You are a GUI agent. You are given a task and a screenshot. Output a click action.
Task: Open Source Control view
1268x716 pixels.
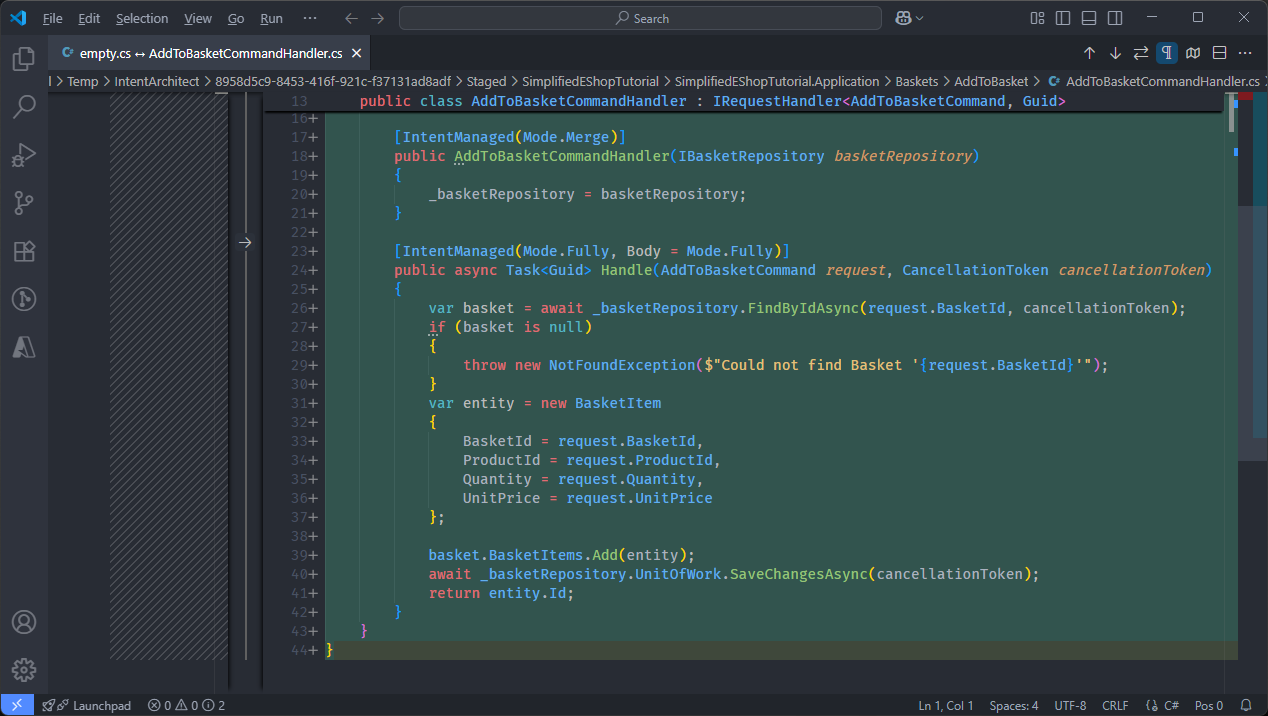[24, 203]
